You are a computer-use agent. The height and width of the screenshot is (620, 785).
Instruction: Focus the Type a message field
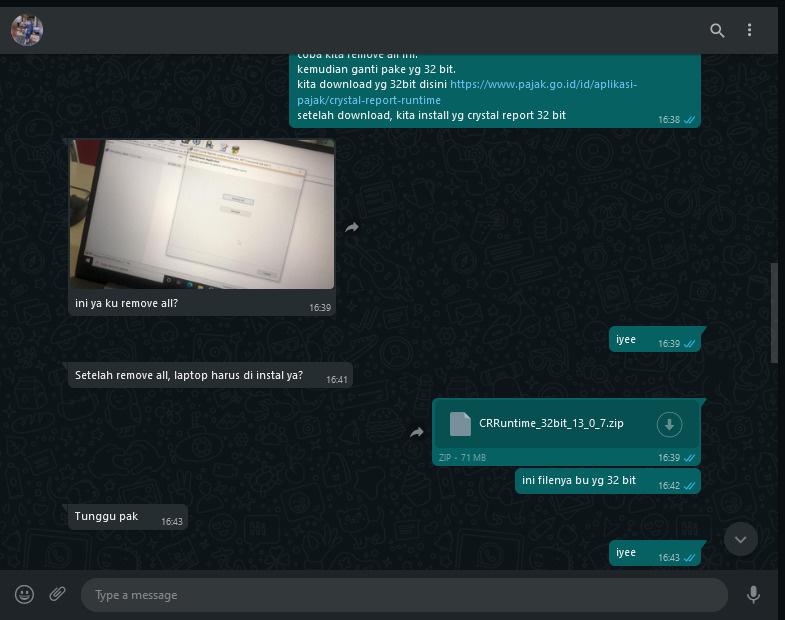(404, 595)
